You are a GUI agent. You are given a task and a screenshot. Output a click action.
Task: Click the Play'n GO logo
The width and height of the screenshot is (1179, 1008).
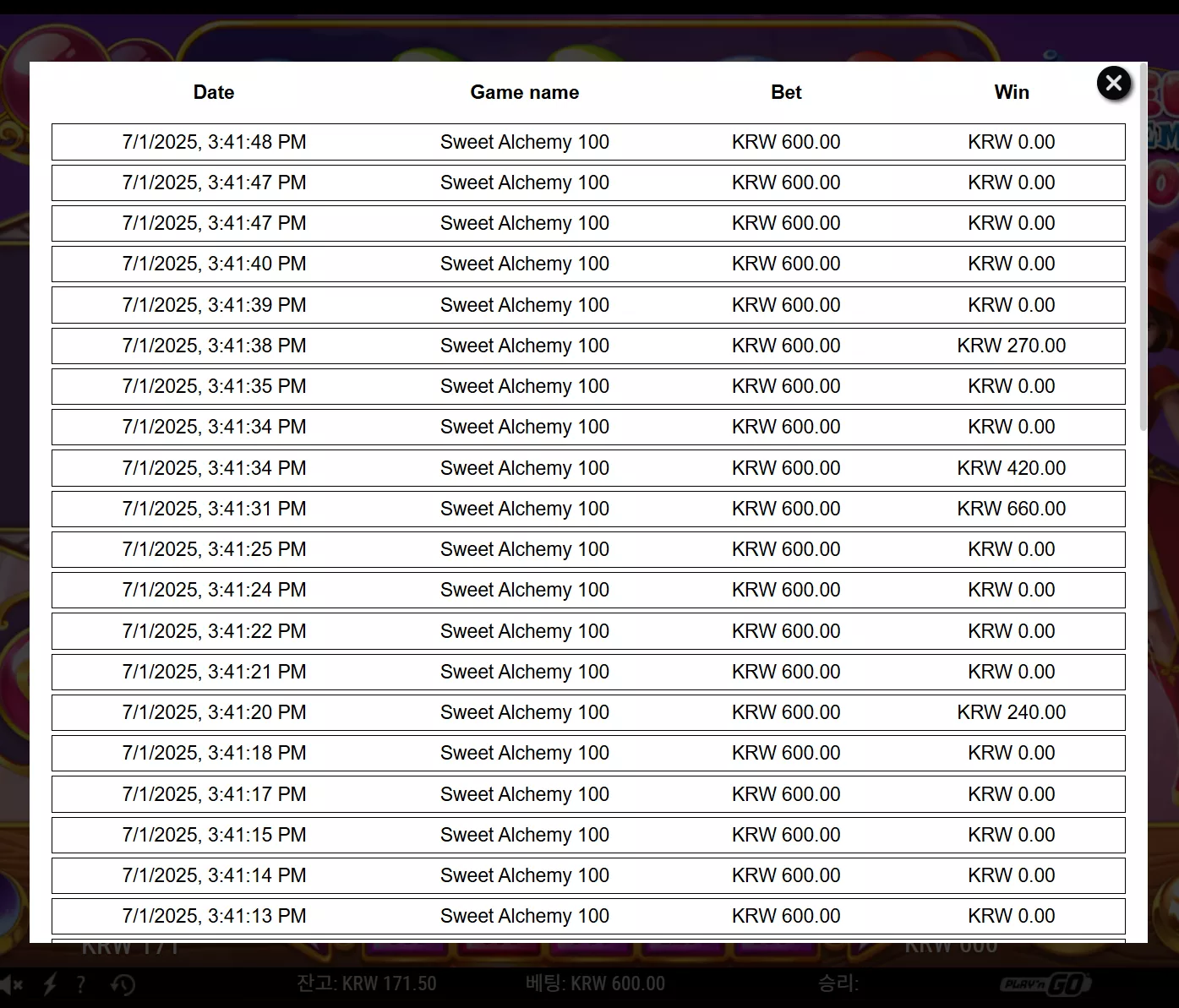coord(1045,984)
